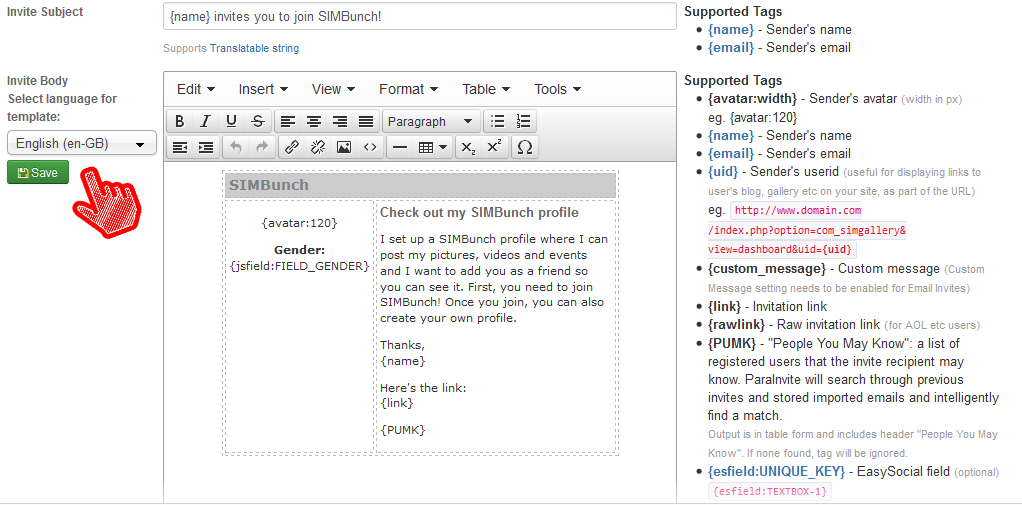Screen dimensions: 1022x505
Task: Click the green Save button
Action: 38,173
